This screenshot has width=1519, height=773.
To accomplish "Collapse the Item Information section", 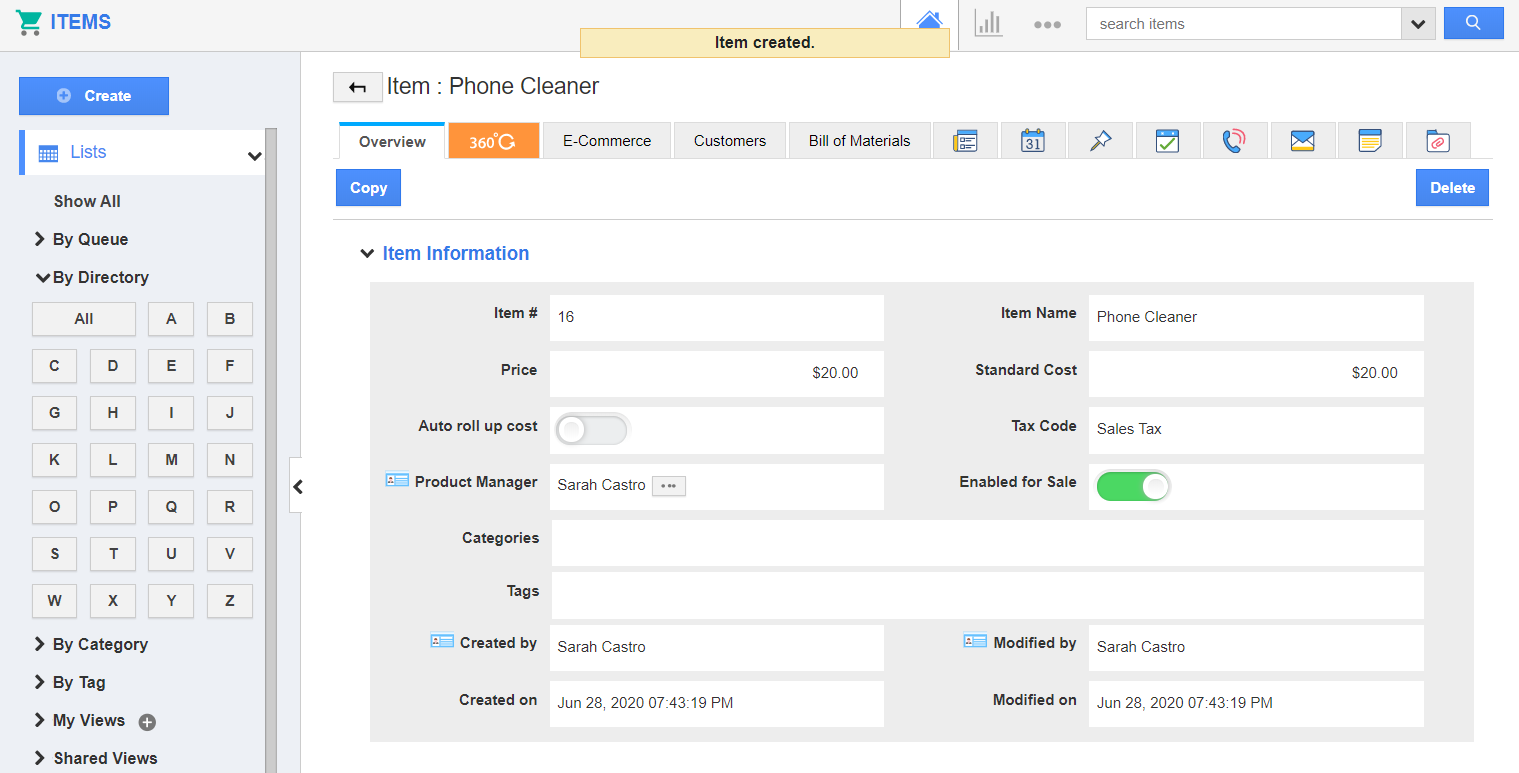I will coord(366,254).
